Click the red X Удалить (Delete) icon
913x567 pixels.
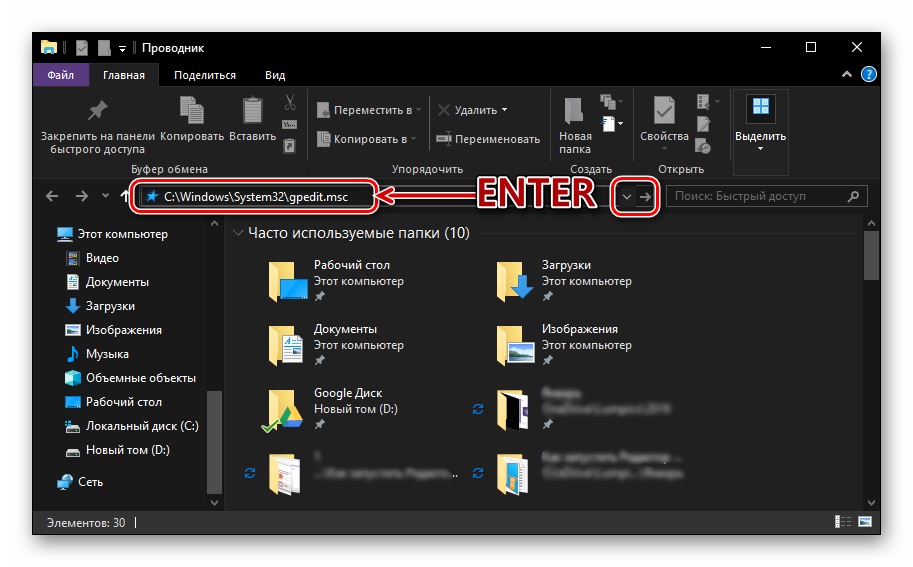[444, 110]
